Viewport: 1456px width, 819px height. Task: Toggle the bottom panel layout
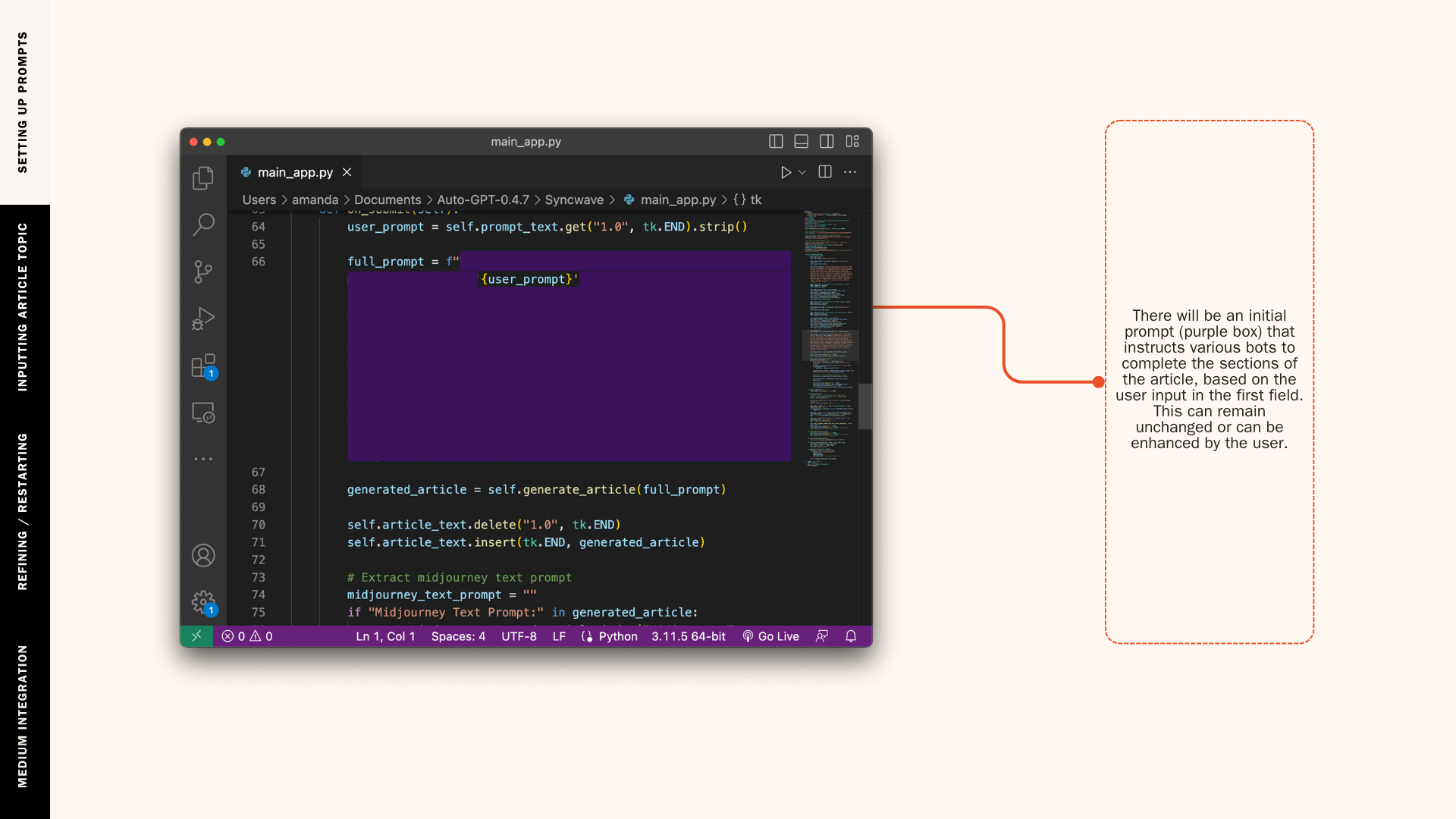(801, 142)
